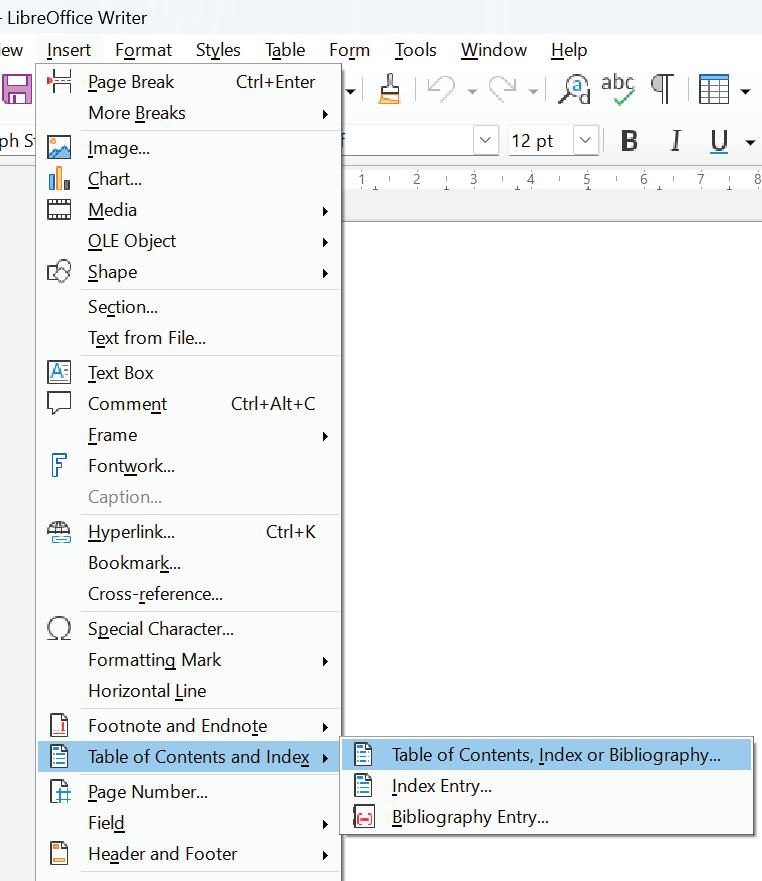This screenshot has height=881, width=762.
Task: Select Table of Contents, Index or Bibliography...
Action: point(547,755)
